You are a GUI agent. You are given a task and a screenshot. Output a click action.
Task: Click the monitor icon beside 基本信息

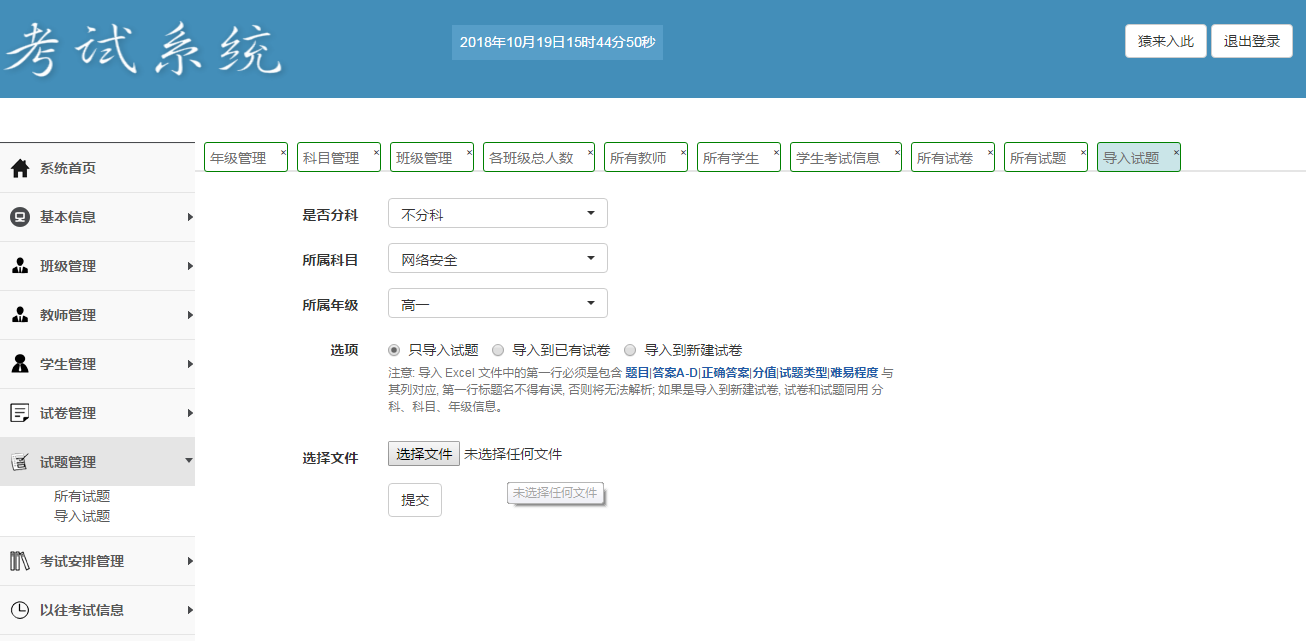[x=20, y=217]
